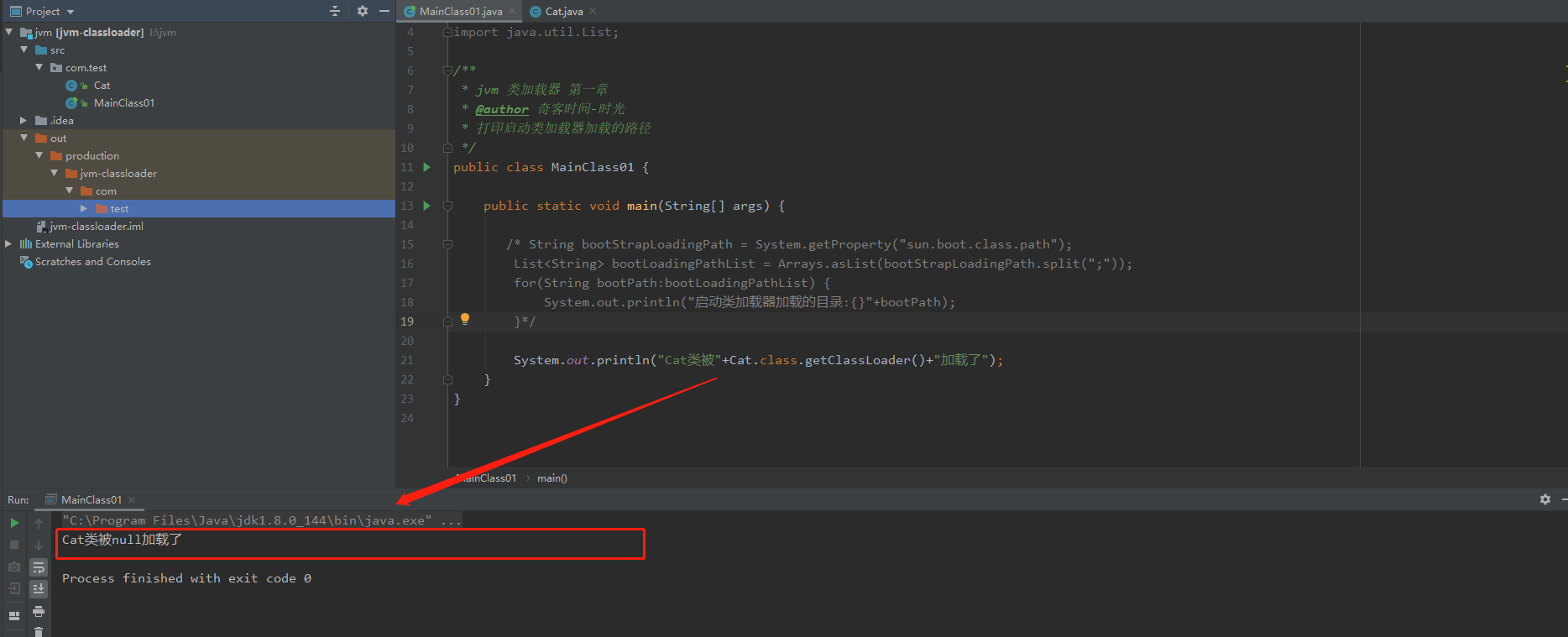This screenshot has height=637, width=1568.
Task: Select Scratches and Consoles node
Action: [92, 261]
